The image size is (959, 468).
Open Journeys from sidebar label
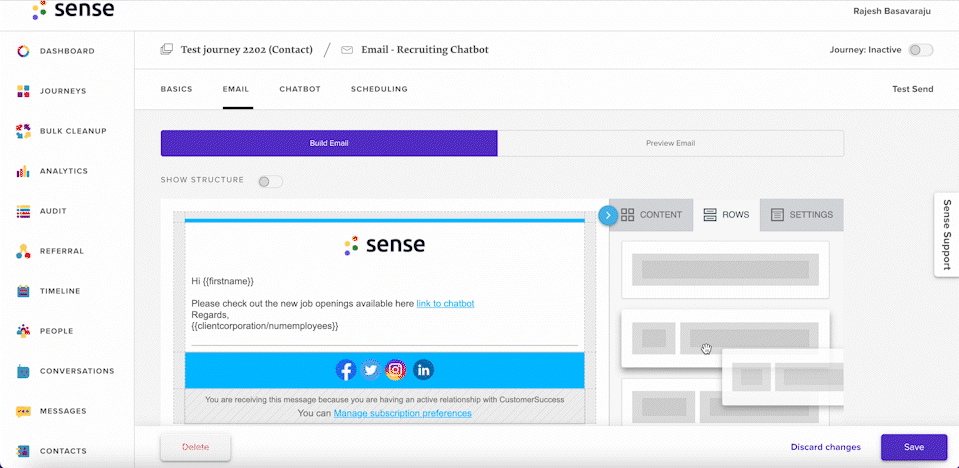(x=63, y=91)
